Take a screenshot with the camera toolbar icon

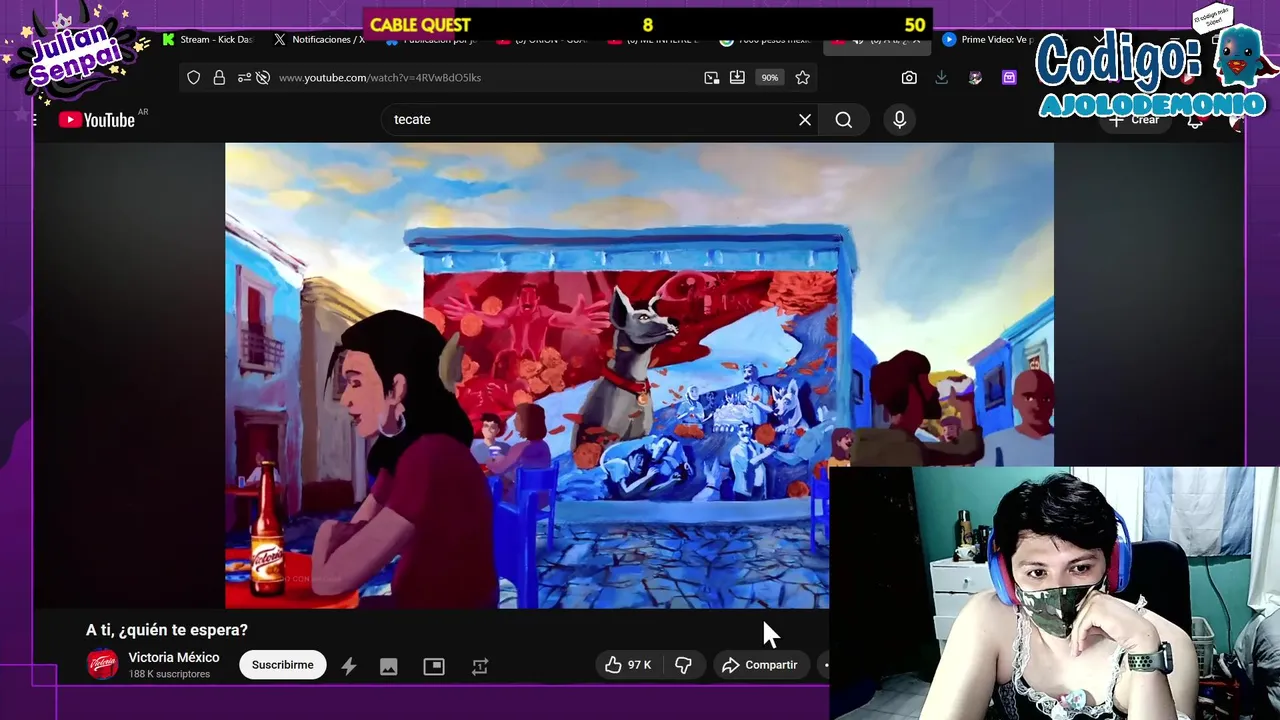tap(909, 78)
